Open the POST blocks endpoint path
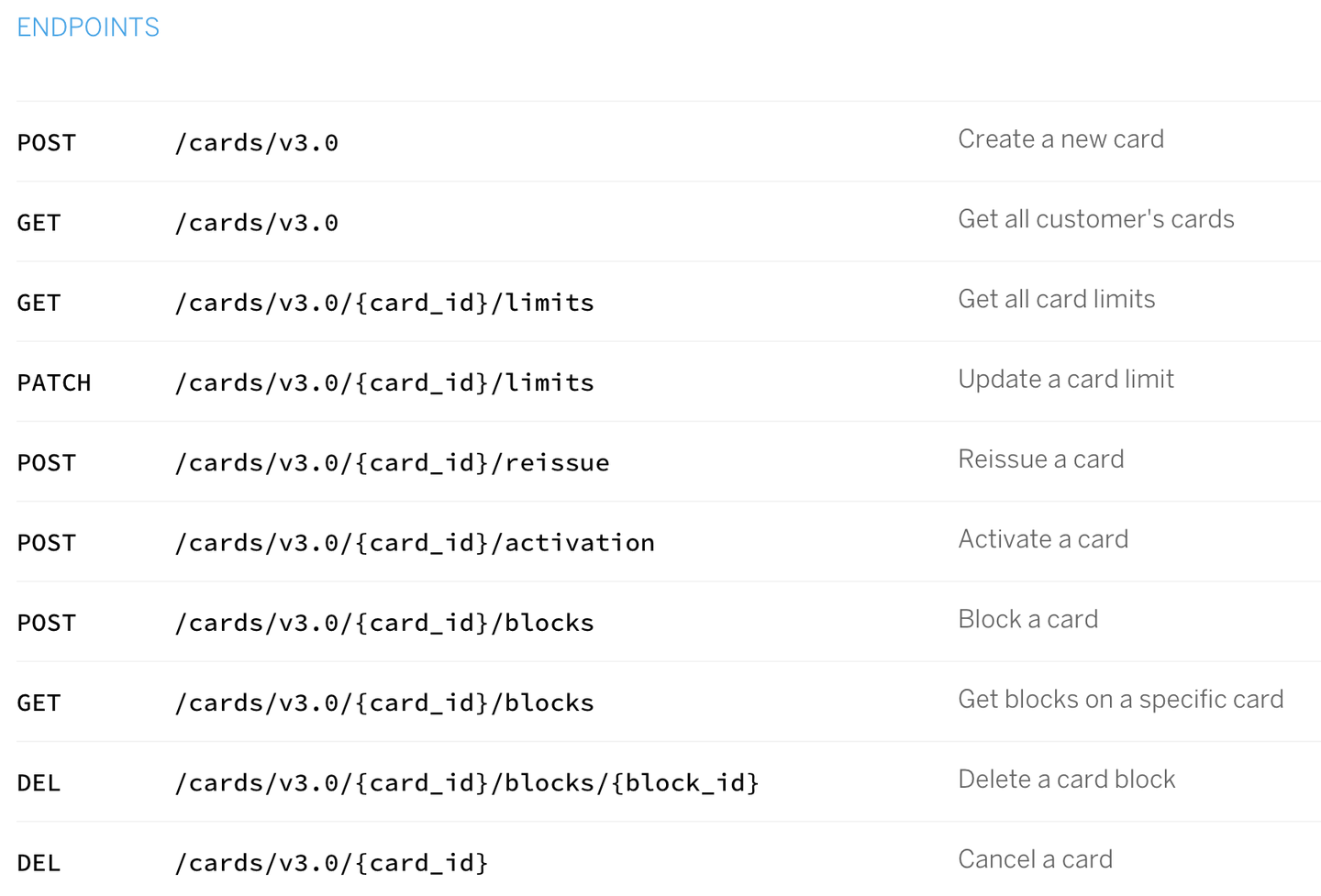Image resolution: width=1321 pixels, height=896 pixels. [x=384, y=623]
